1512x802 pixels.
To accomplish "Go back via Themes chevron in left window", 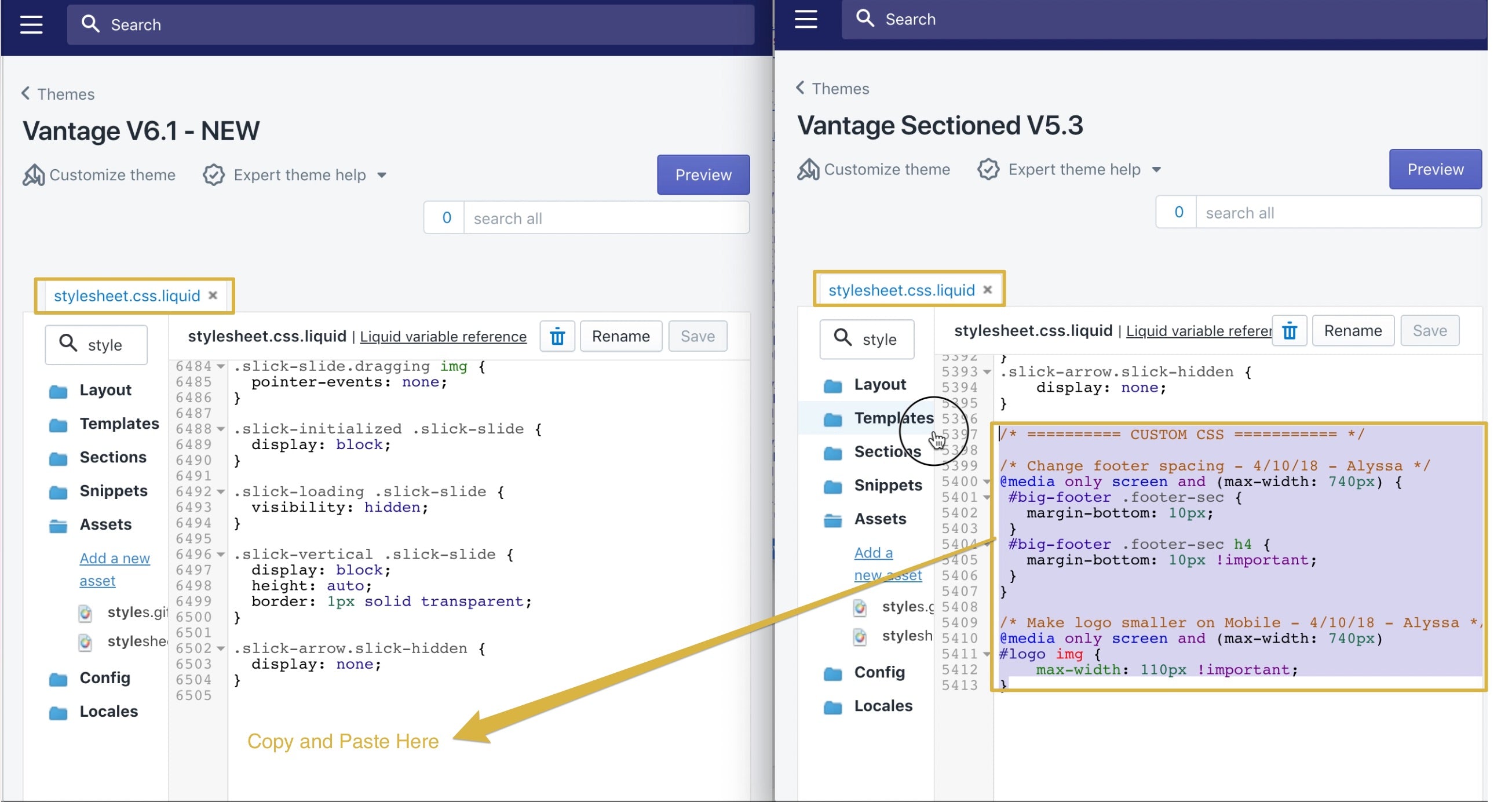I will pyautogui.click(x=25, y=93).
